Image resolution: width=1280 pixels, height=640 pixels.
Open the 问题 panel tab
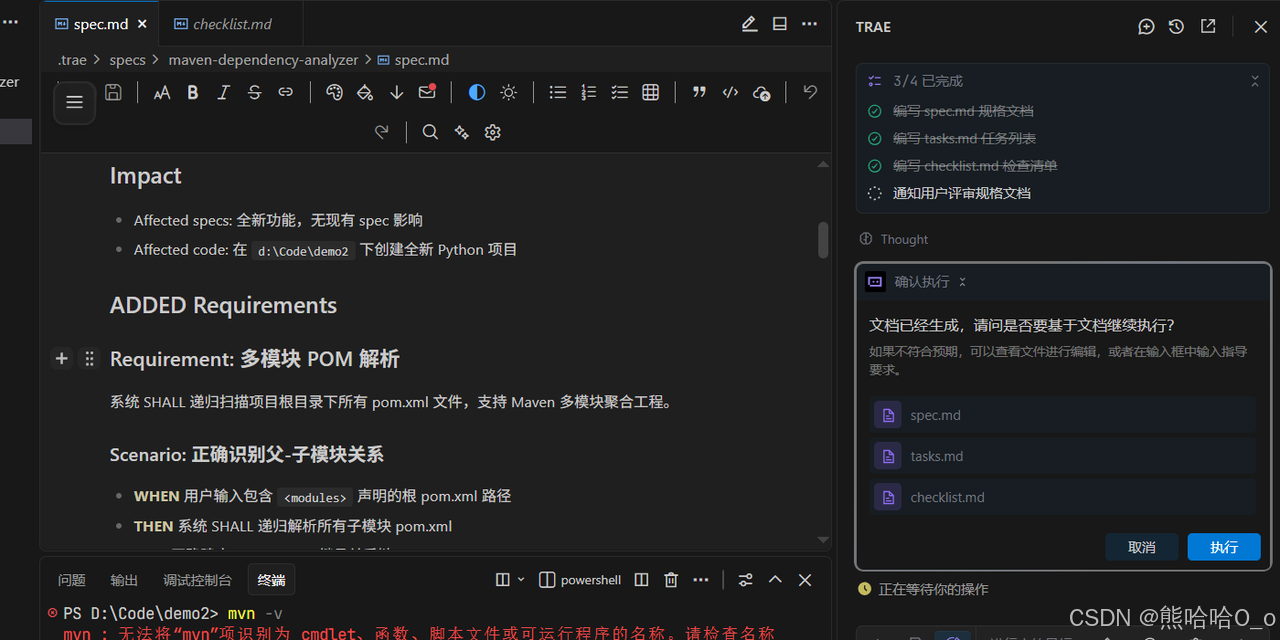[72, 580]
